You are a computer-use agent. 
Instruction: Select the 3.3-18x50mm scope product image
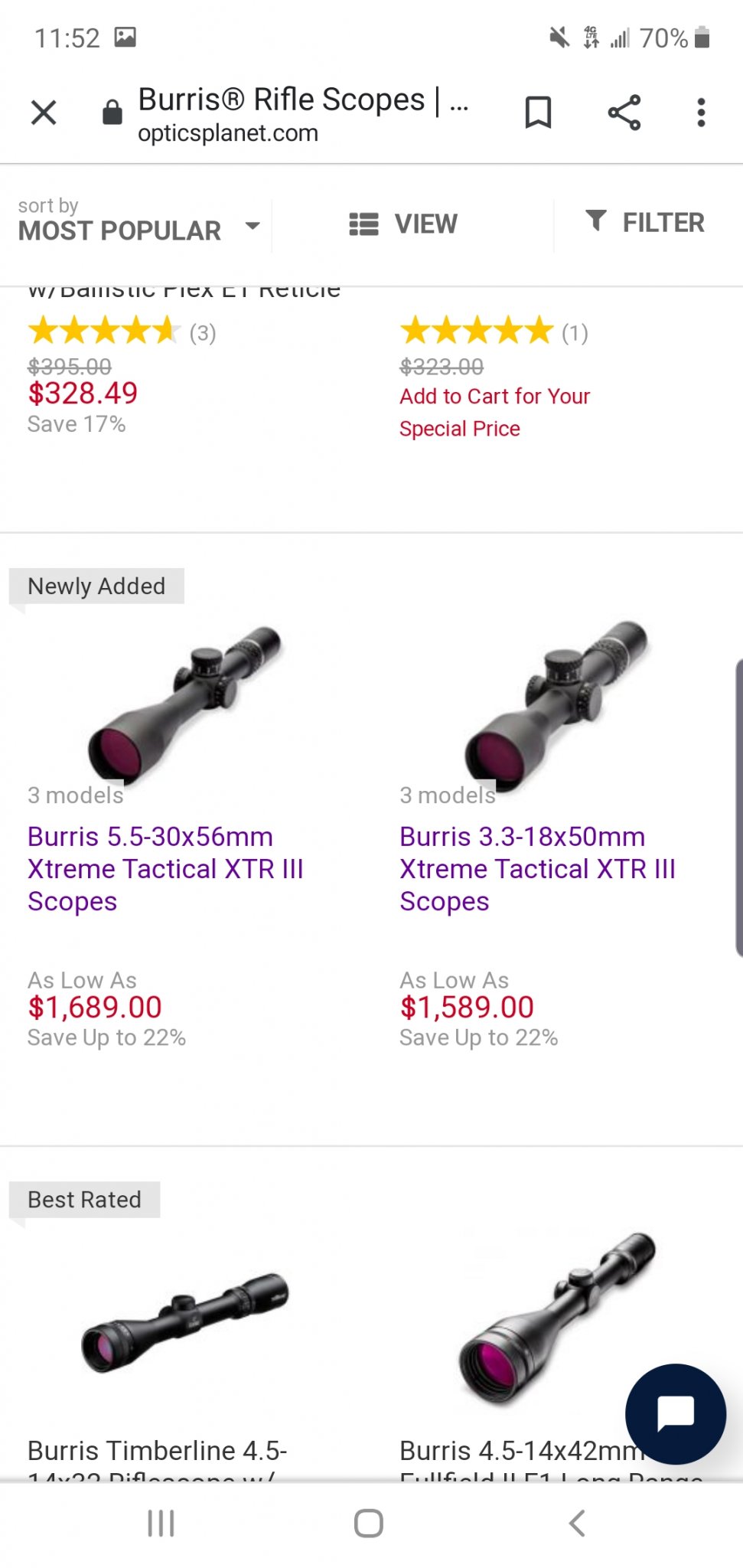pyautogui.click(x=557, y=702)
